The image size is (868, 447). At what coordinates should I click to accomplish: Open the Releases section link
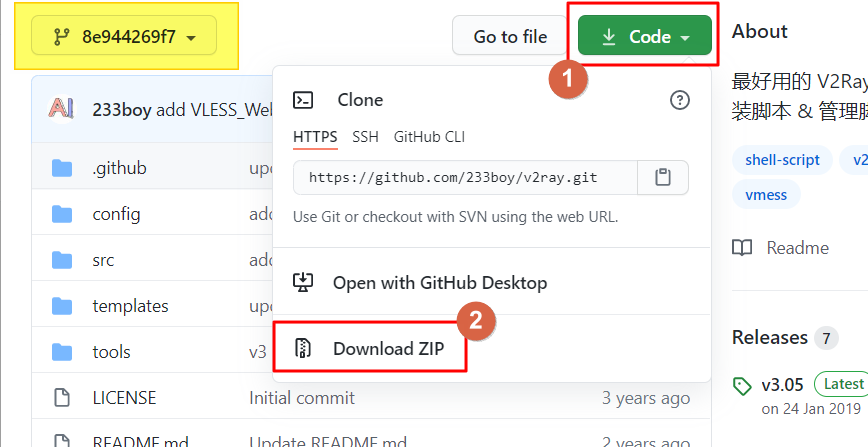click(769, 338)
